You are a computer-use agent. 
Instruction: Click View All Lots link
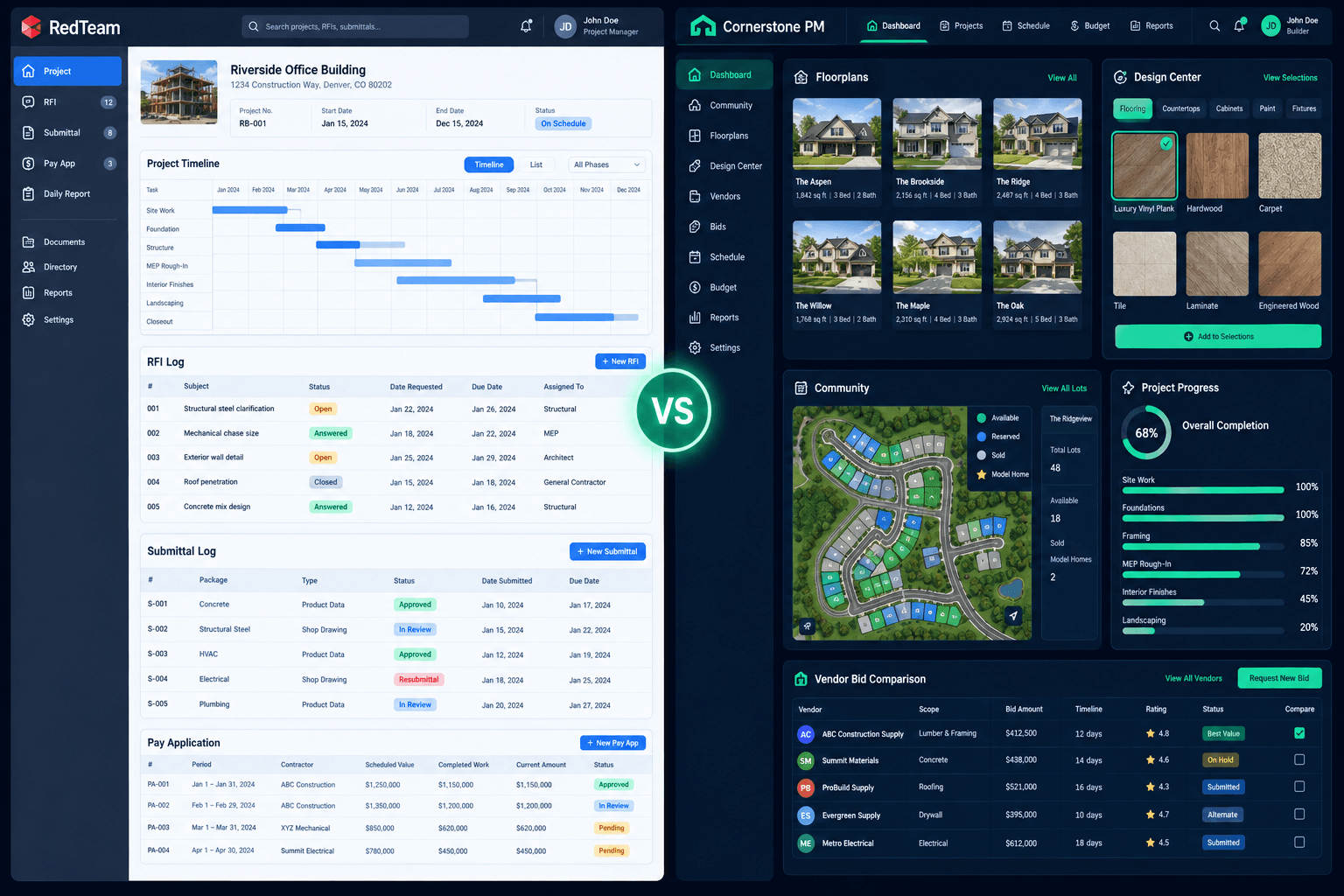click(1064, 388)
